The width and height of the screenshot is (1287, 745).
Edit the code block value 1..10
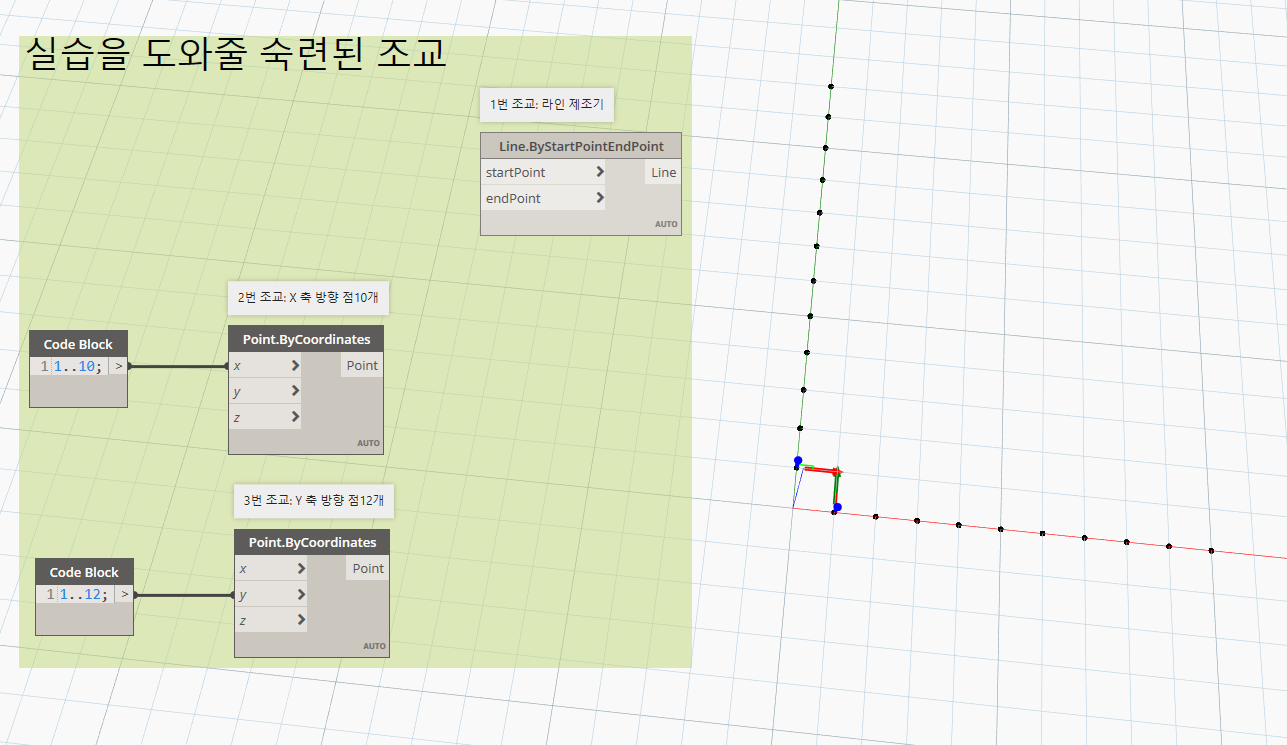click(77, 367)
